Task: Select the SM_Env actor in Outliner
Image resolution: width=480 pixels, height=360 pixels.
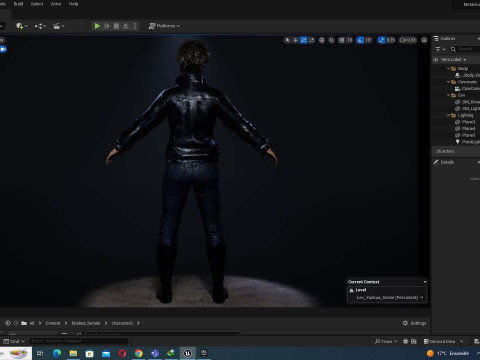Action: pos(467,102)
